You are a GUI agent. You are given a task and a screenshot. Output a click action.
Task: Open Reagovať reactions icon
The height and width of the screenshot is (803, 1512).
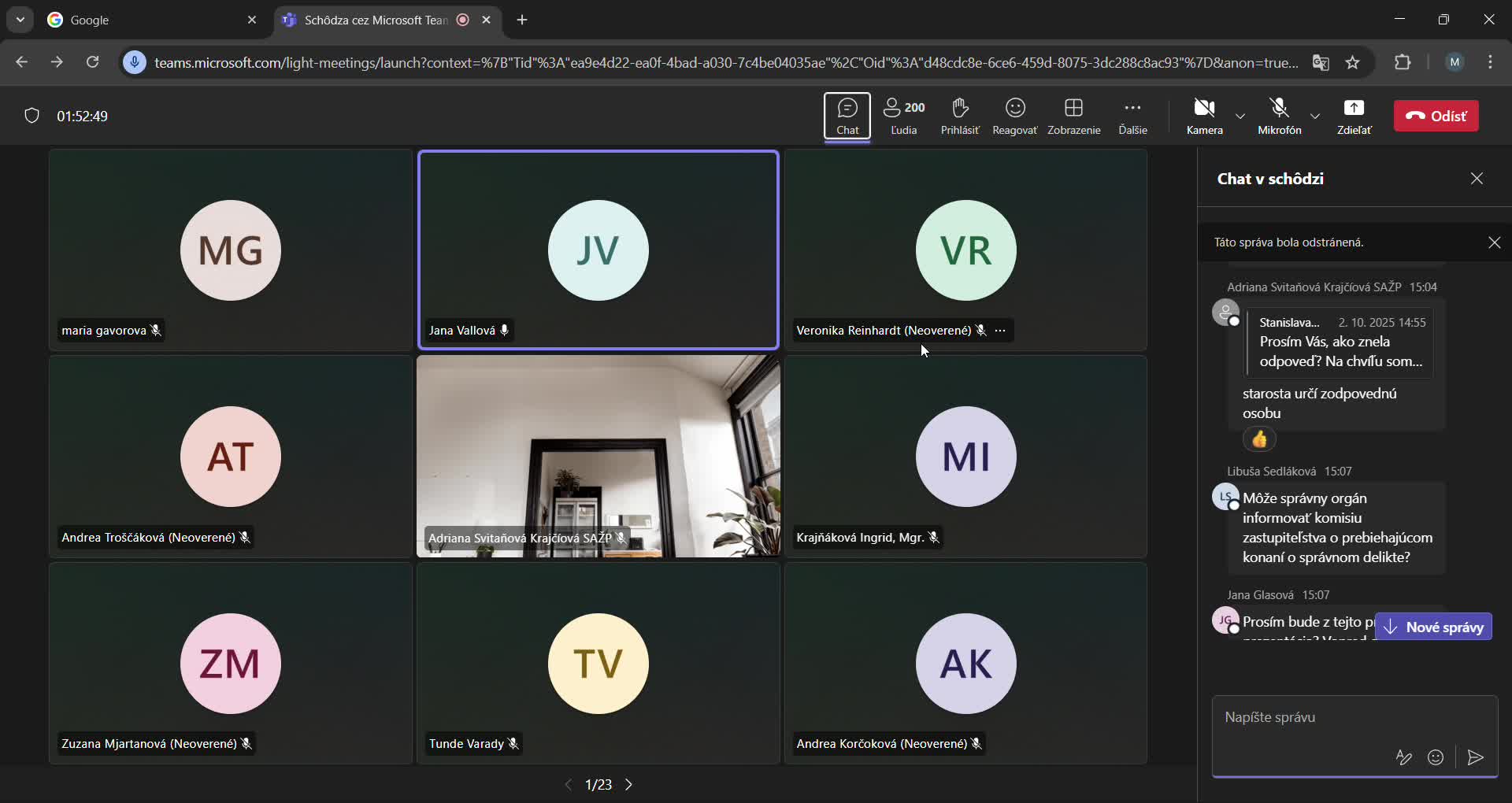(1014, 116)
